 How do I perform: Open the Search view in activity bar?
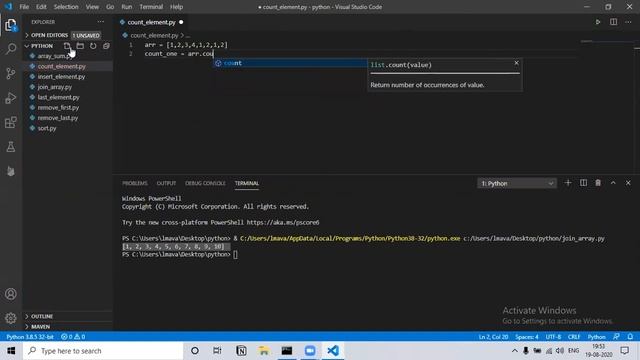(x=11, y=49)
